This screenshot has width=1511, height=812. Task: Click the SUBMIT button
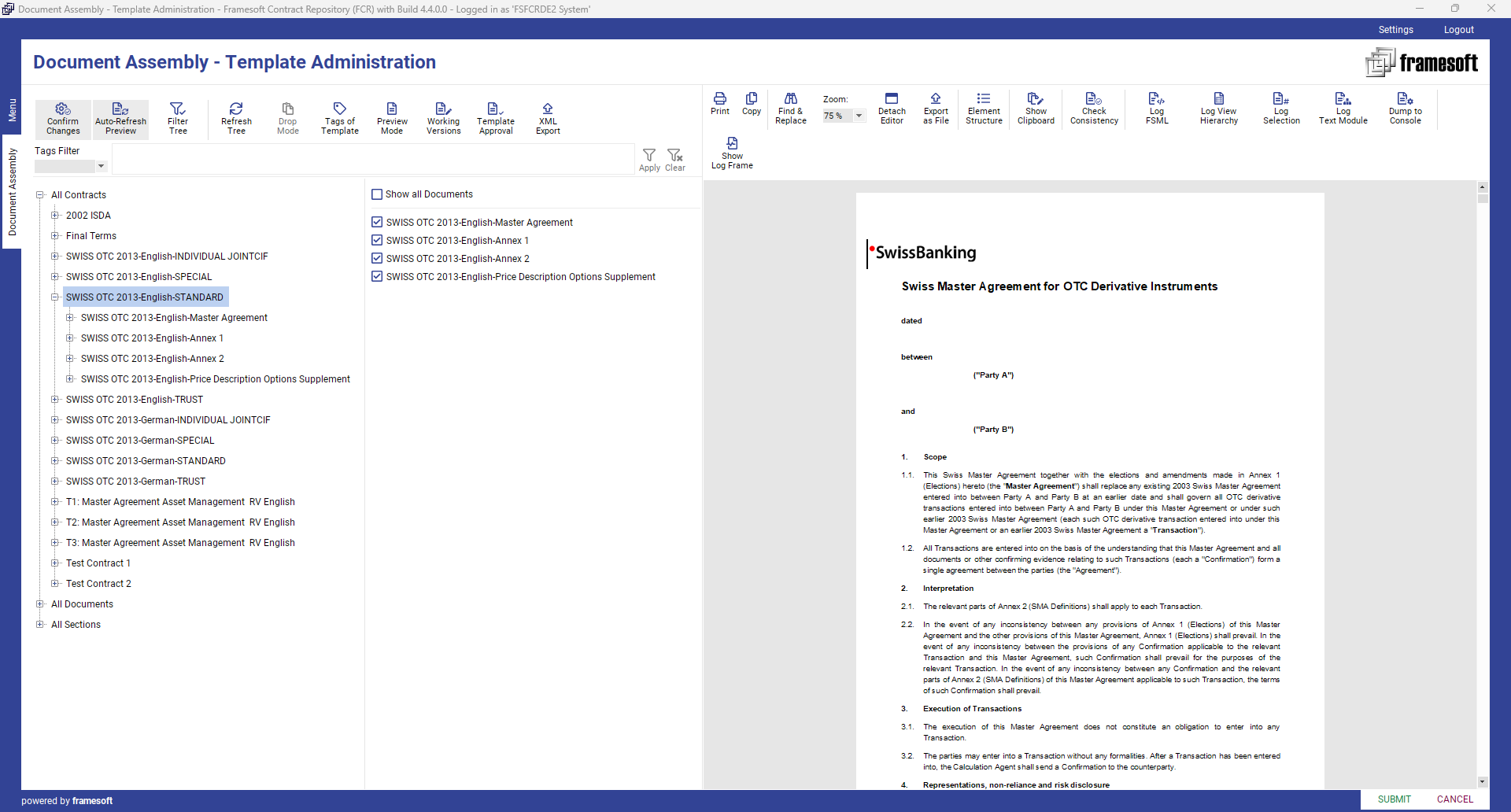tap(1394, 799)
